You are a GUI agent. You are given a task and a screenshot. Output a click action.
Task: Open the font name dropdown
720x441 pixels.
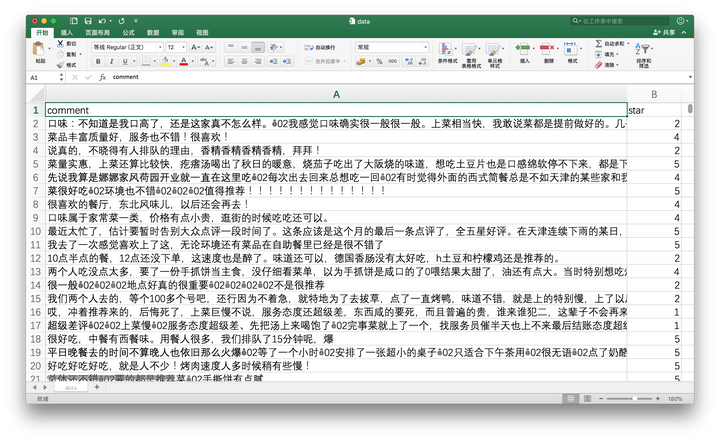[x=160, y=47]
